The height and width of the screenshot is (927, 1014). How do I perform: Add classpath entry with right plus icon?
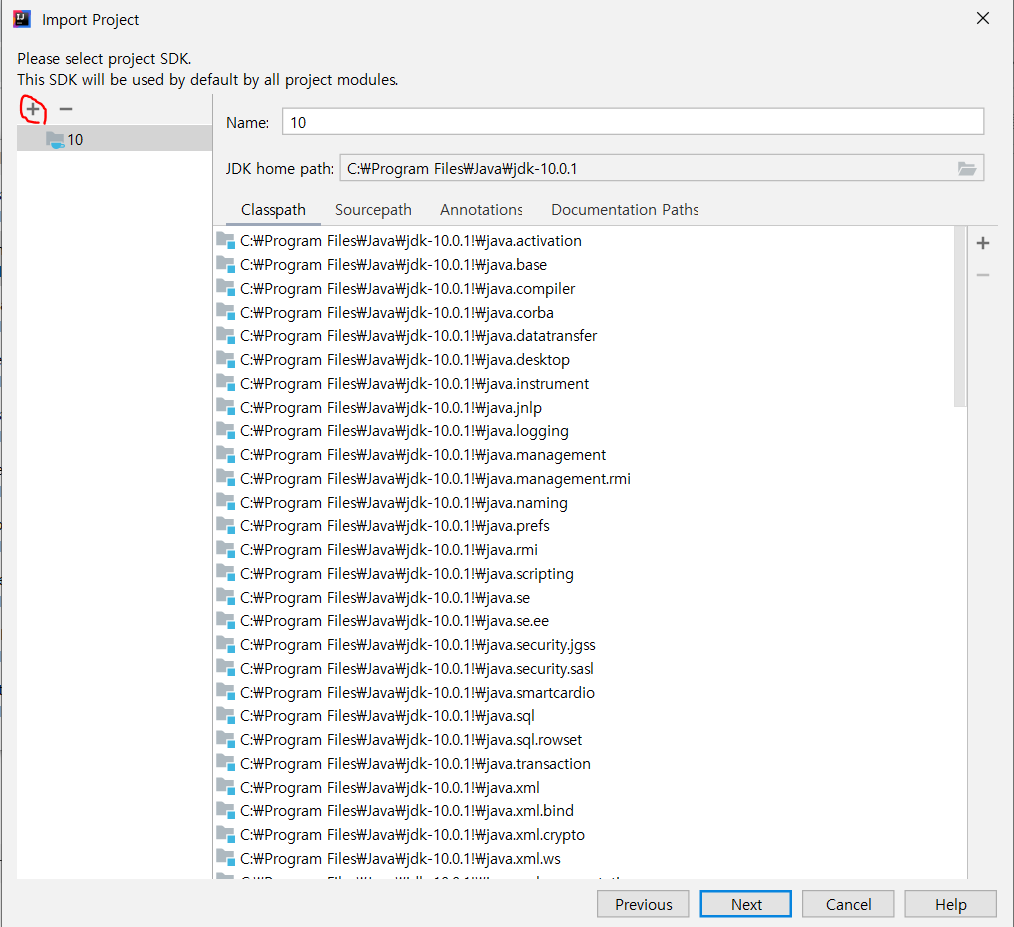pos(982,243)
